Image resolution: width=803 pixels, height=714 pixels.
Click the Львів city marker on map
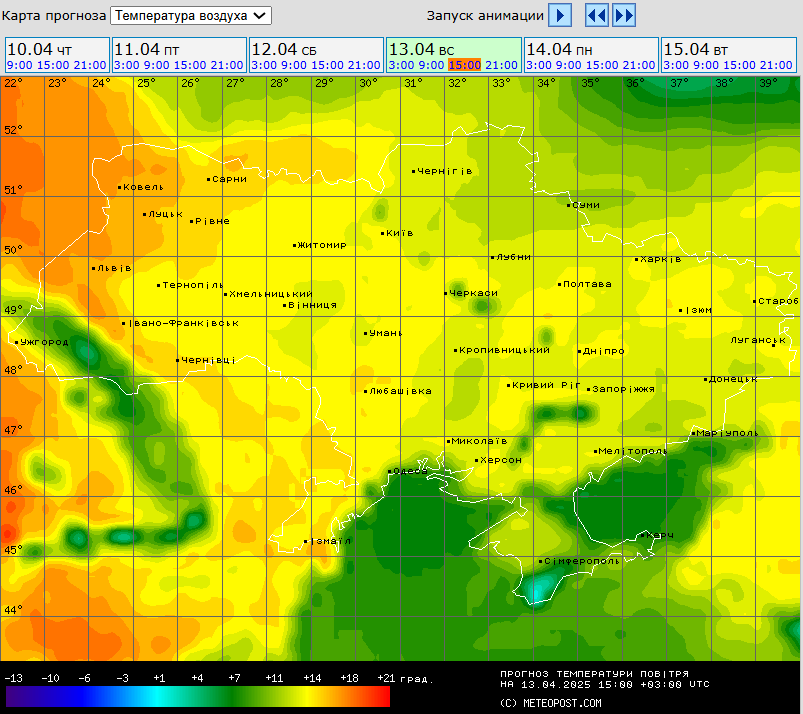(x=94, y=268)
